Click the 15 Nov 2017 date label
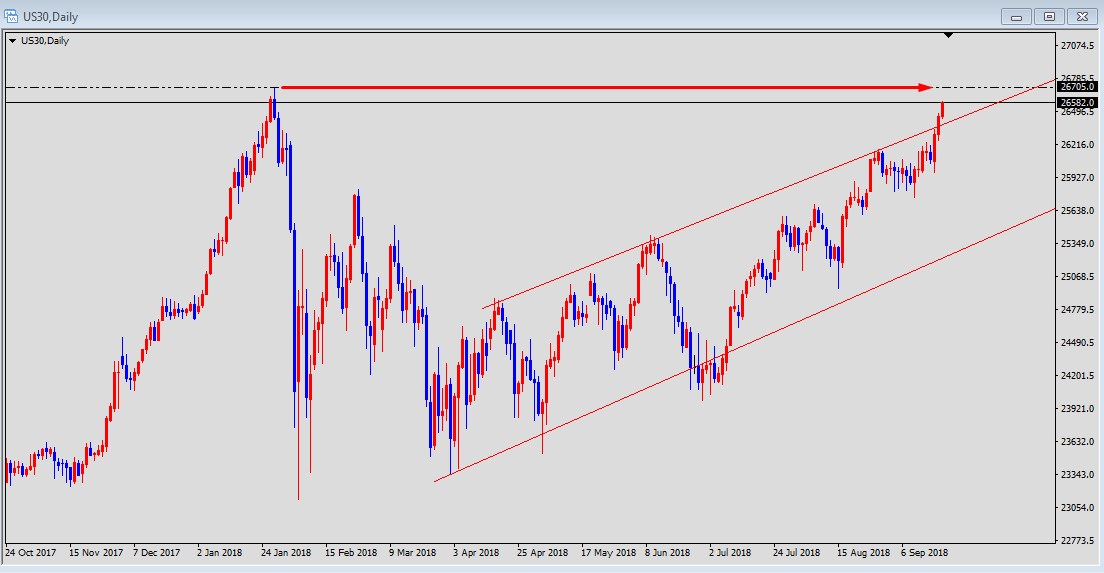 point(96,553)
